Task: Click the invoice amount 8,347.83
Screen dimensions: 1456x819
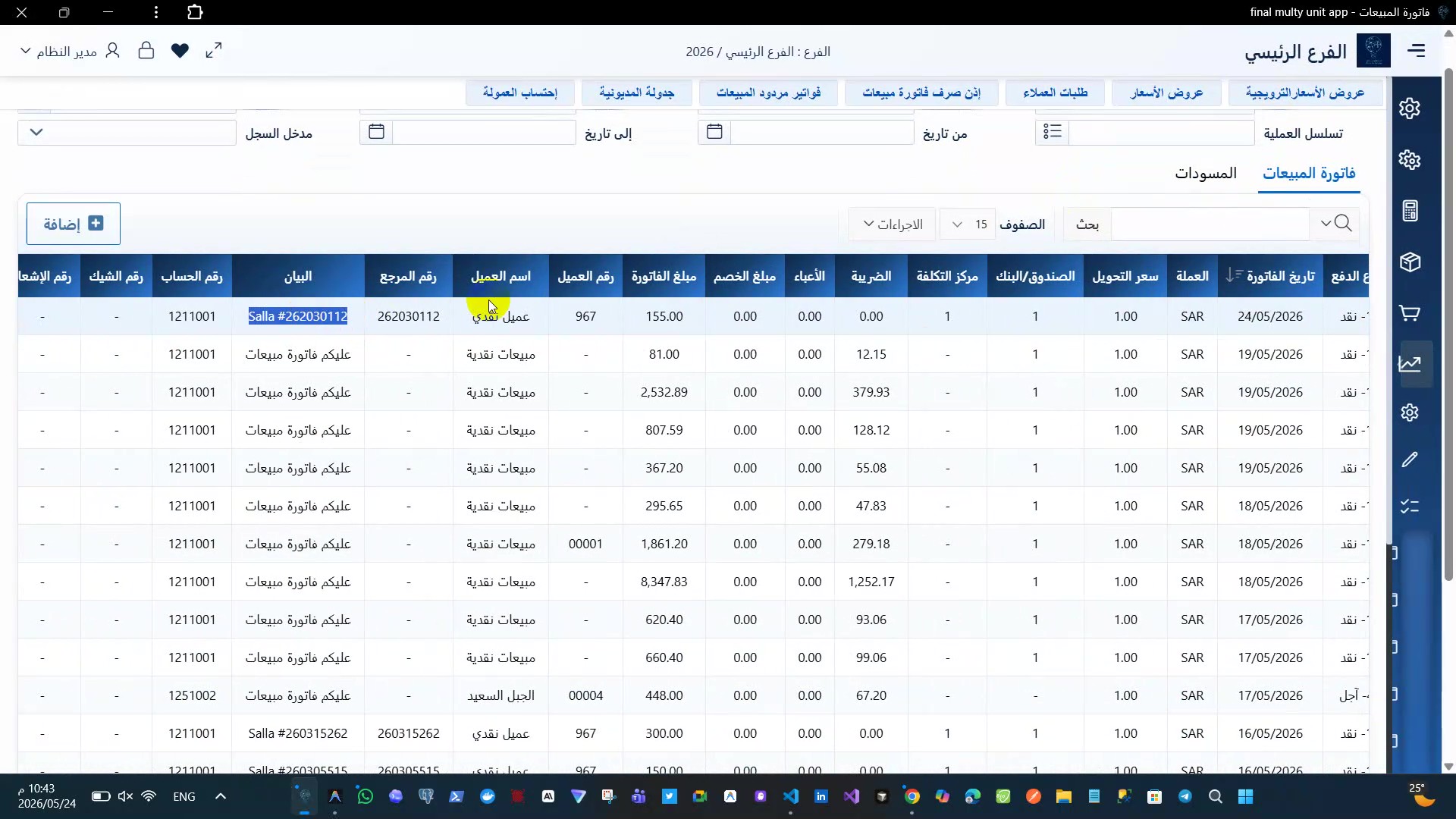Action: (x=664, y=582)
